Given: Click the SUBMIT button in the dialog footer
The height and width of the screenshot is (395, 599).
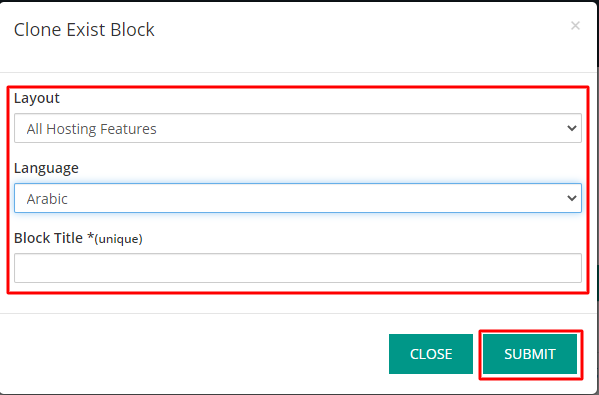Looking at the screenshot, I should coord(530,354).
